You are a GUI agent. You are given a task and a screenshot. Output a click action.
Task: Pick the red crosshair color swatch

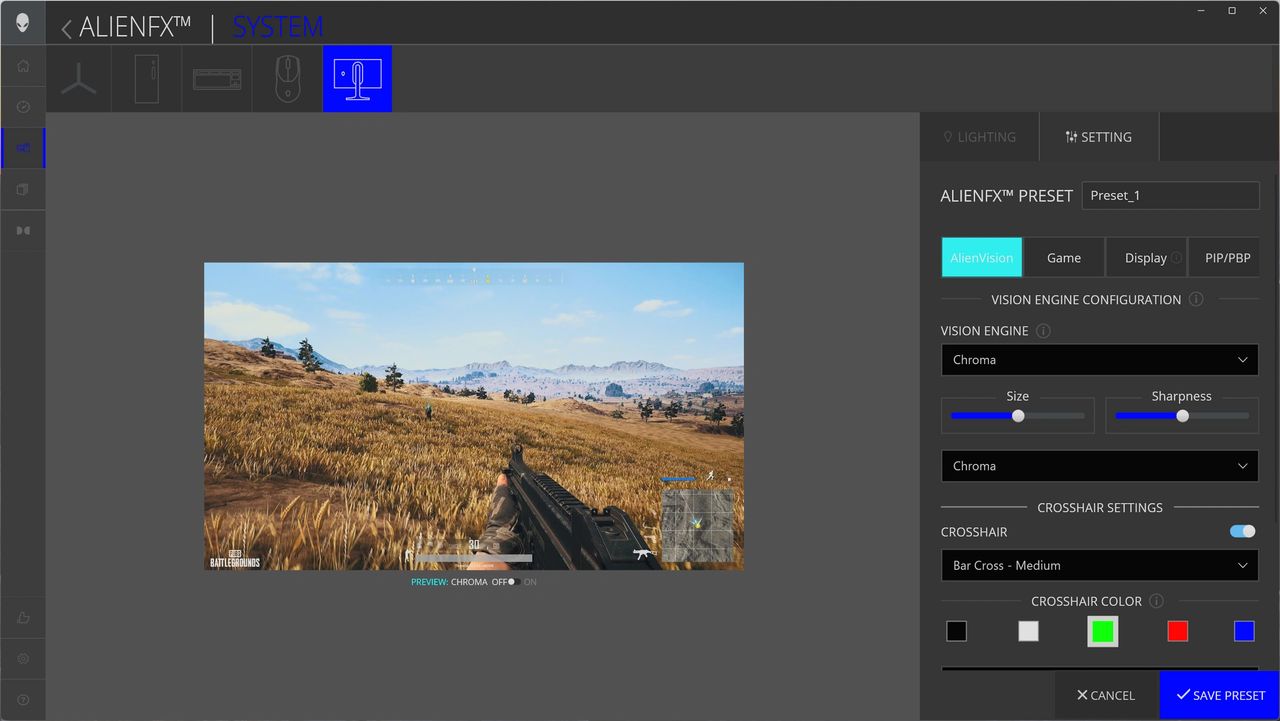1178,631
